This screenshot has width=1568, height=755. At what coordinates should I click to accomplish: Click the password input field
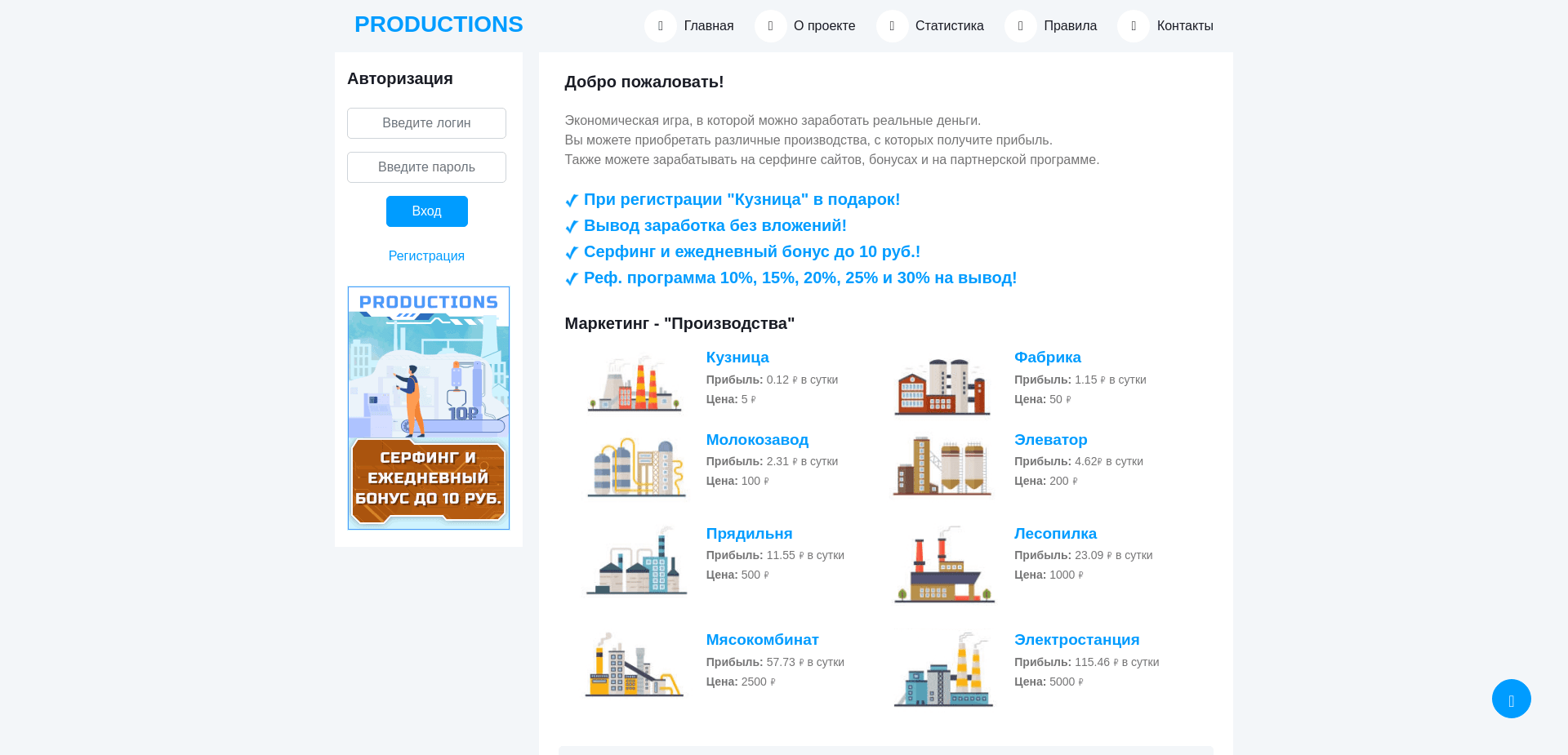pyautogui.click(x=426, y=167)
